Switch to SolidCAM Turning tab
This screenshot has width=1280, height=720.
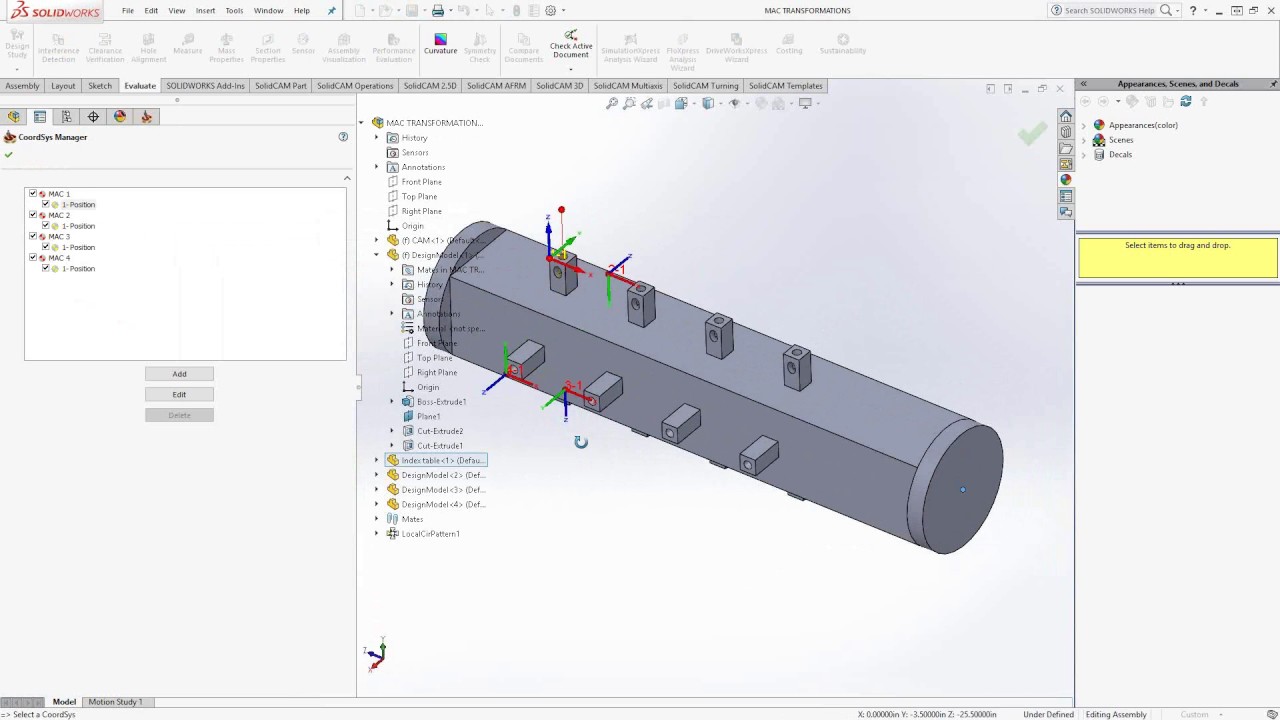click(705, 86)
